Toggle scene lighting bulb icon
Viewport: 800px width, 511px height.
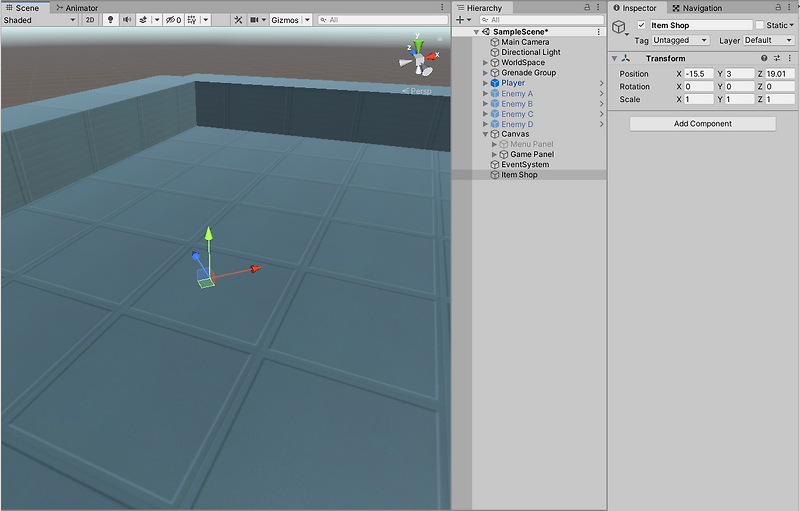coord(110,20)
